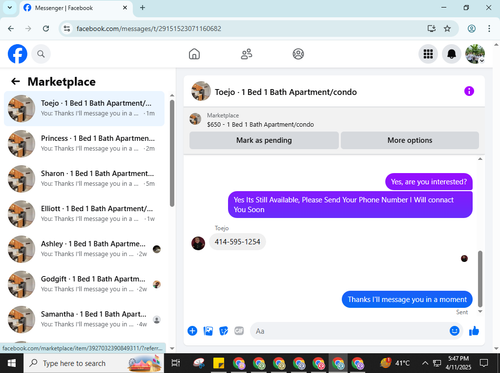The width and height of the screenshot is (500, 373).
Task: Open Toejo conversation in list
Action: [x=84, y=108]
